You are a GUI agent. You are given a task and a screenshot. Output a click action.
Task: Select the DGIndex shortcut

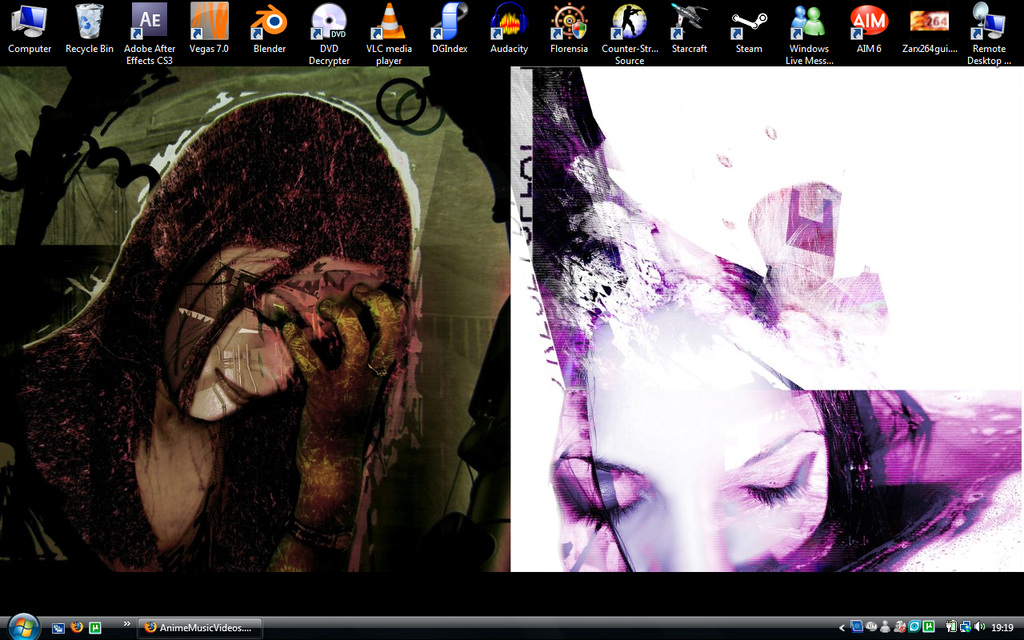click(x=449, y=29)
